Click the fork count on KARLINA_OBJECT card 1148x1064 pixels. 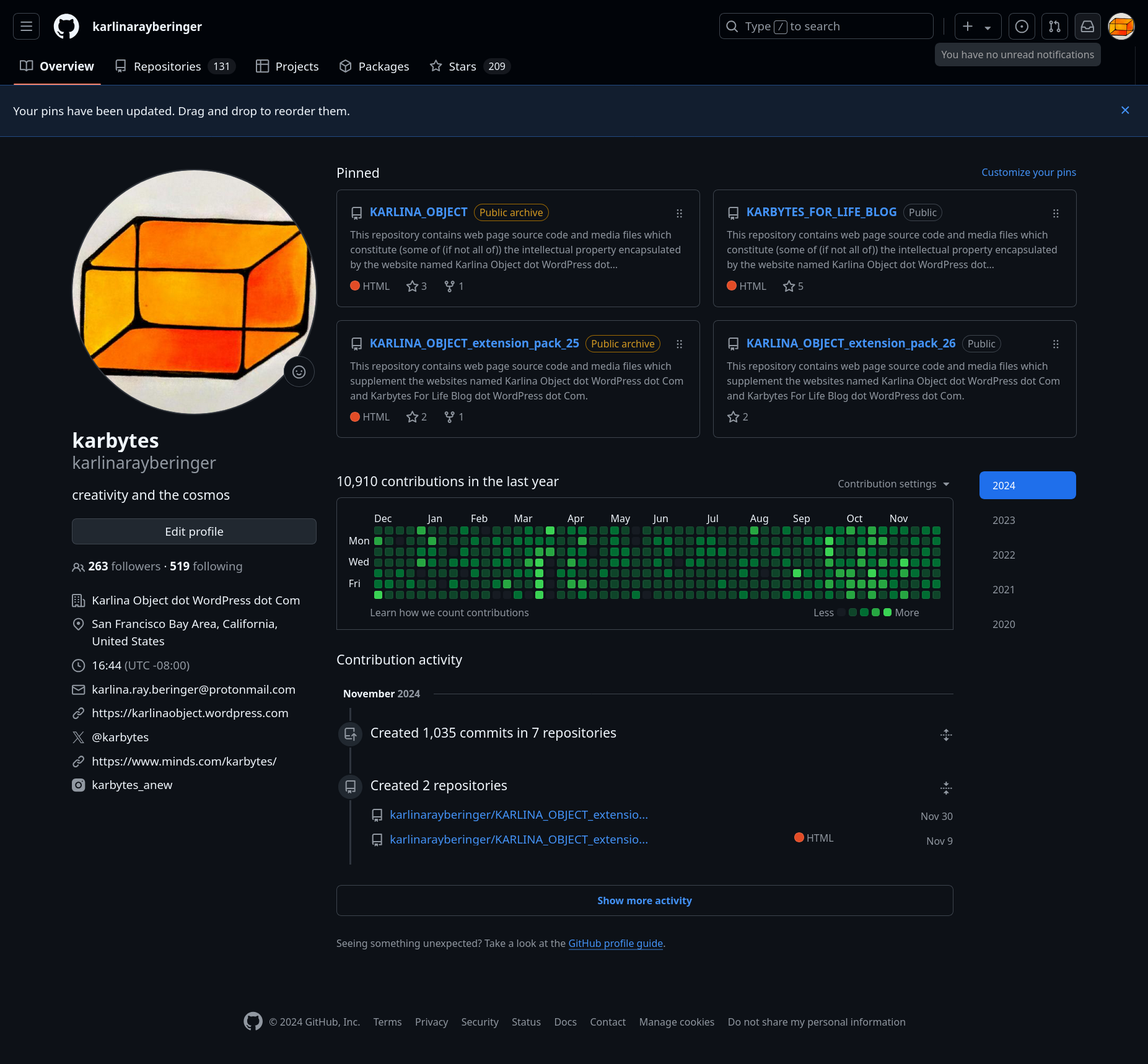pyautogui.click(x=454, y=286)
